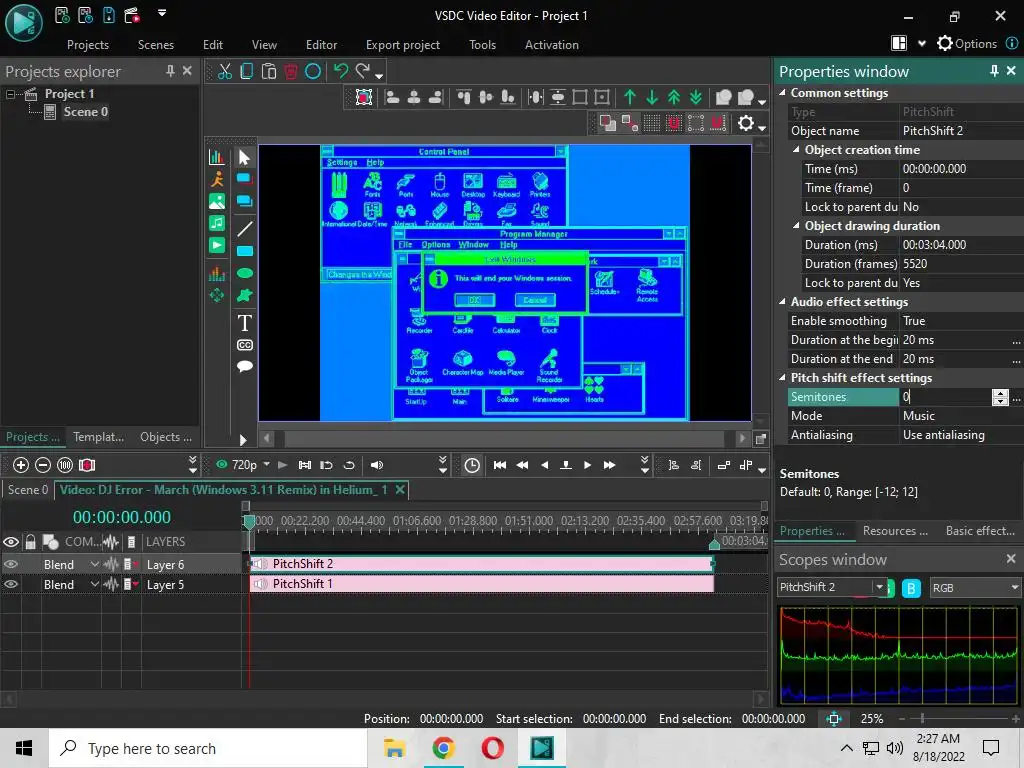Jump to the start of the timeline

[500, 465]
